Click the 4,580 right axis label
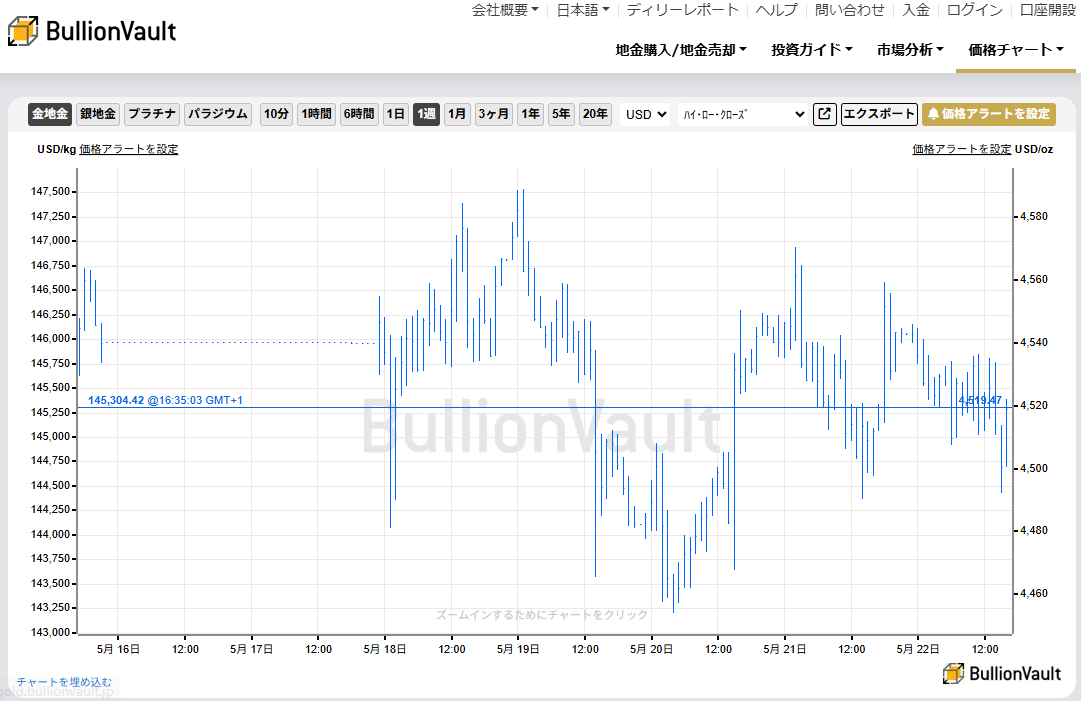1081x701 pixels. [1034, 216]
